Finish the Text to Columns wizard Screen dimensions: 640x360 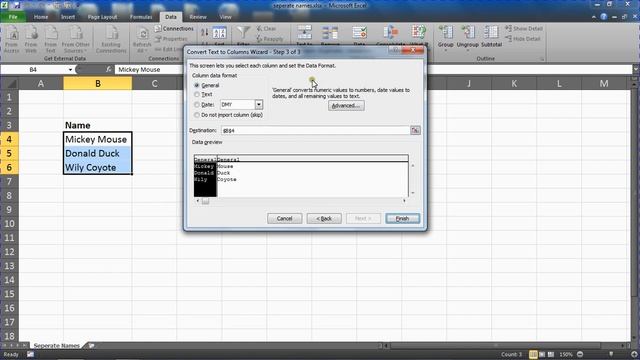coord(402,218)
